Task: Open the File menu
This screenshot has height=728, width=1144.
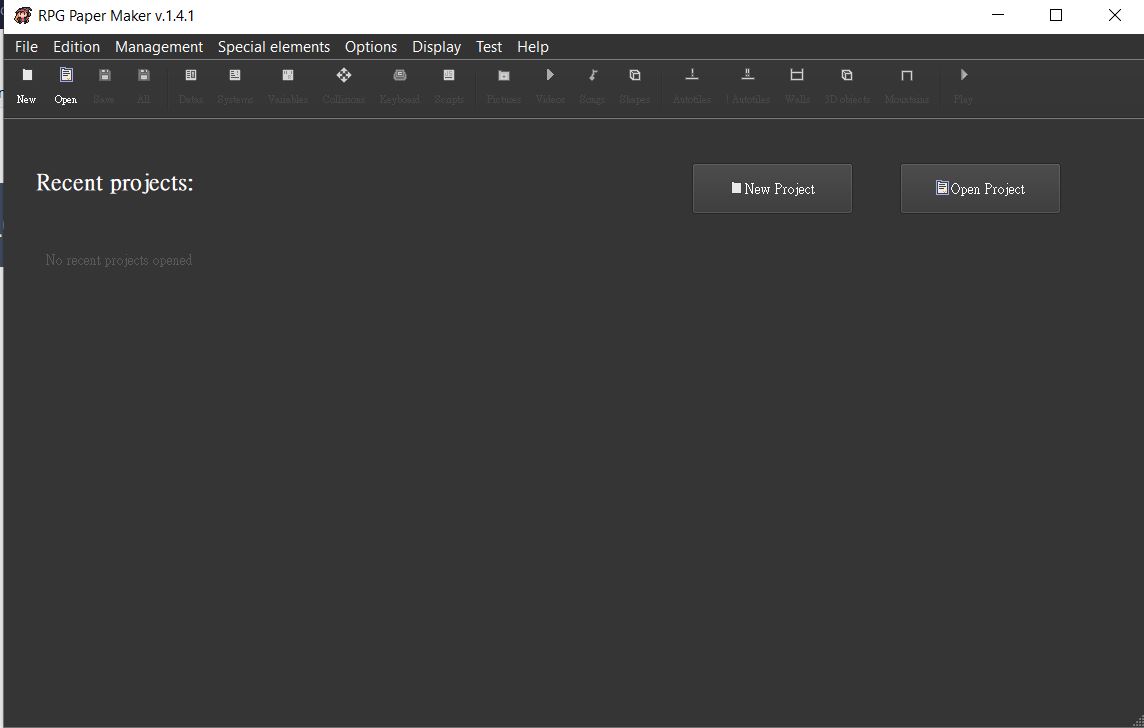Action: click(26, 47)
